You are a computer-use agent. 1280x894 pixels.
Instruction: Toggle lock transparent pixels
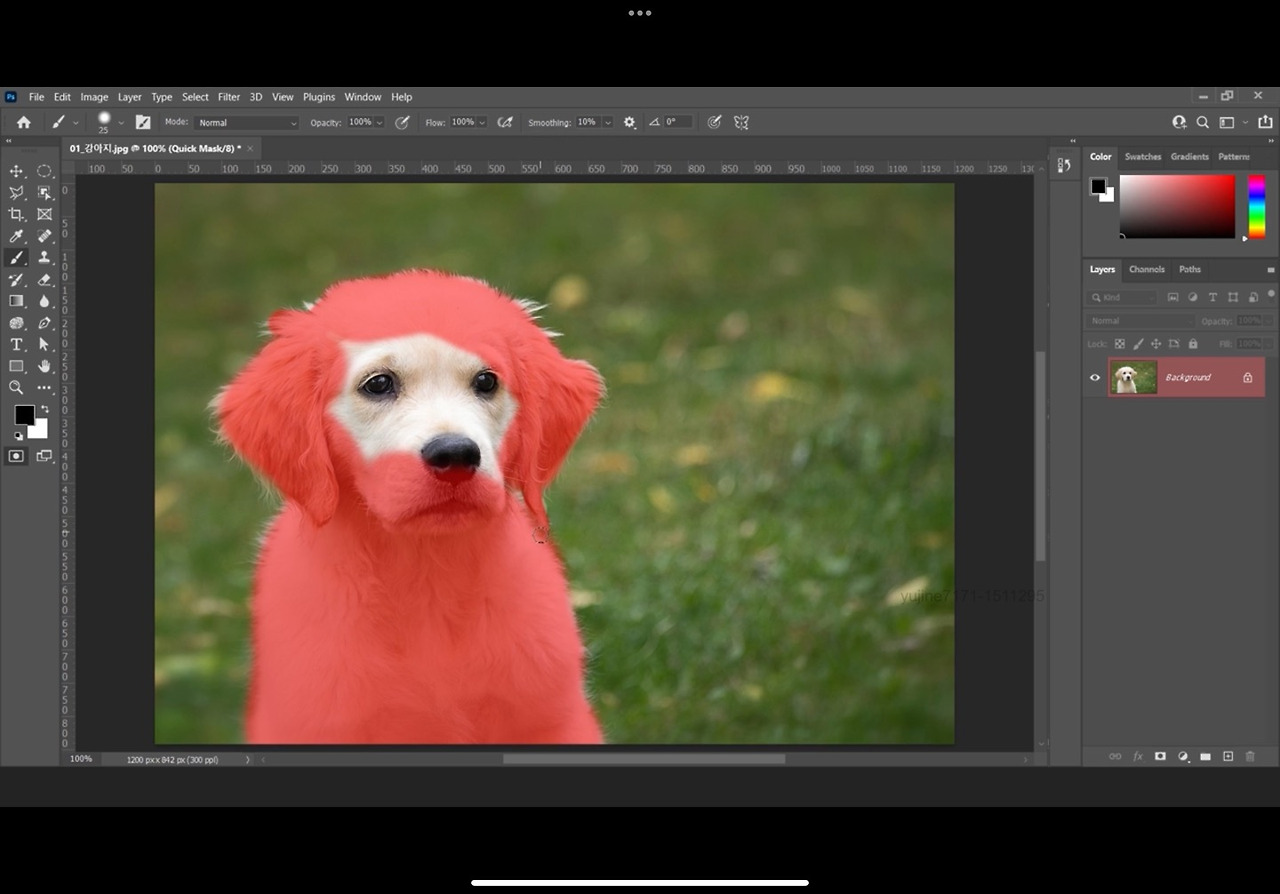[x=1120, y=344]
